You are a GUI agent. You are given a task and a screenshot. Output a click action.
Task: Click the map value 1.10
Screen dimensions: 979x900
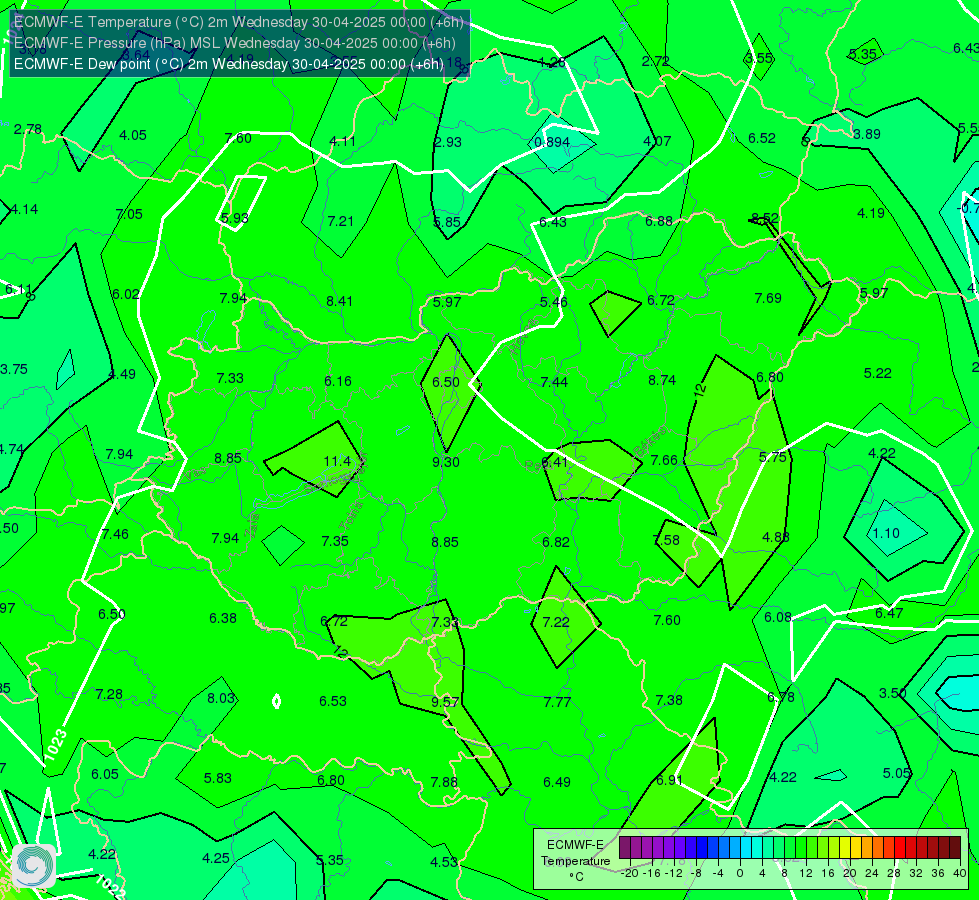tap(885, 533)
